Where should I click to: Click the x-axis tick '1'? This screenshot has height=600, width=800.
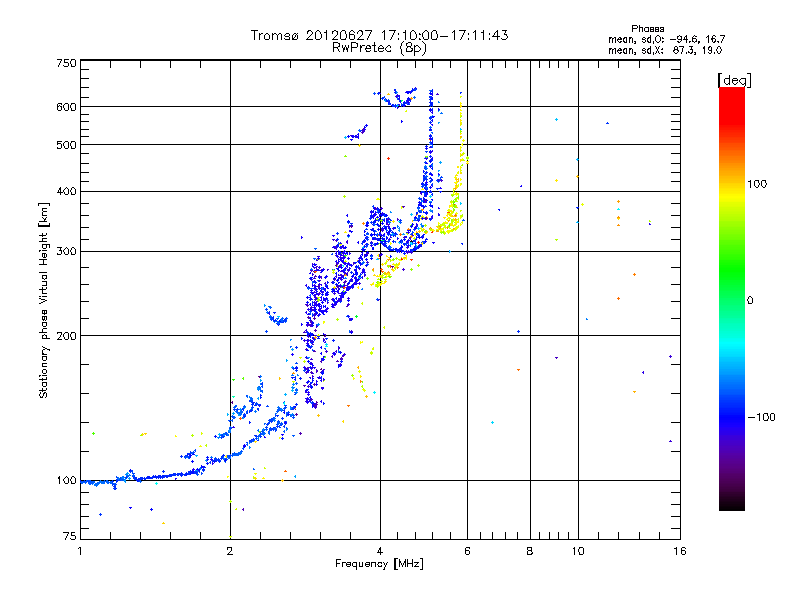(x=80, y=551)
